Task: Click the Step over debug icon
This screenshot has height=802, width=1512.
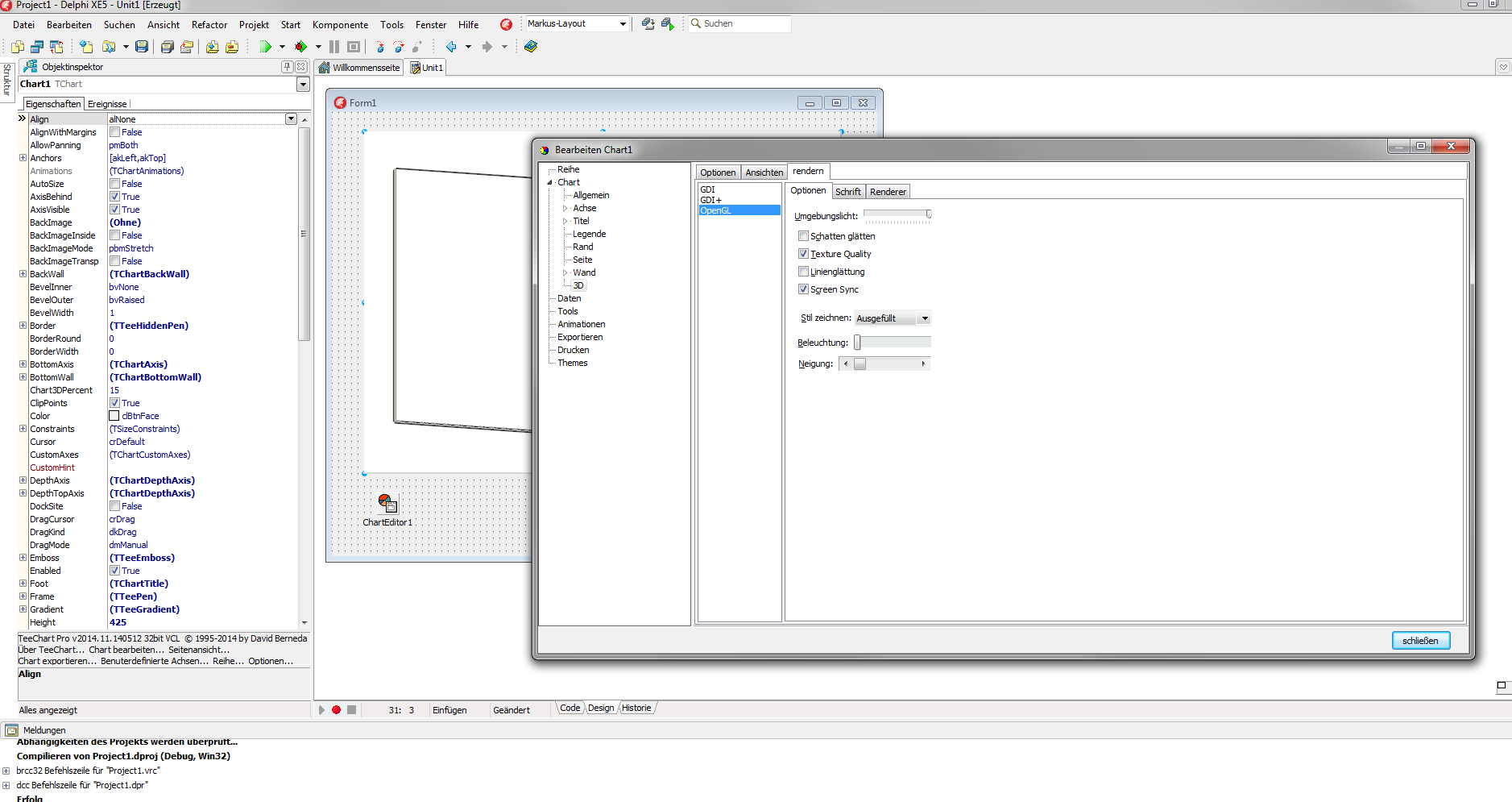Action: (x=399, y=47)
